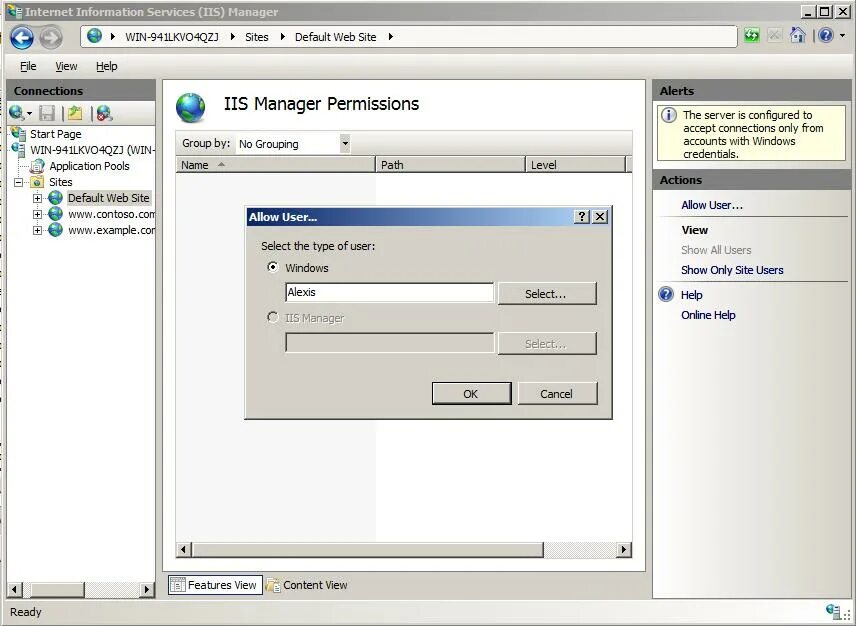Screen dimensions: 856x626
Task: Select the IIS Manager radio button
Action: [272, 317]
